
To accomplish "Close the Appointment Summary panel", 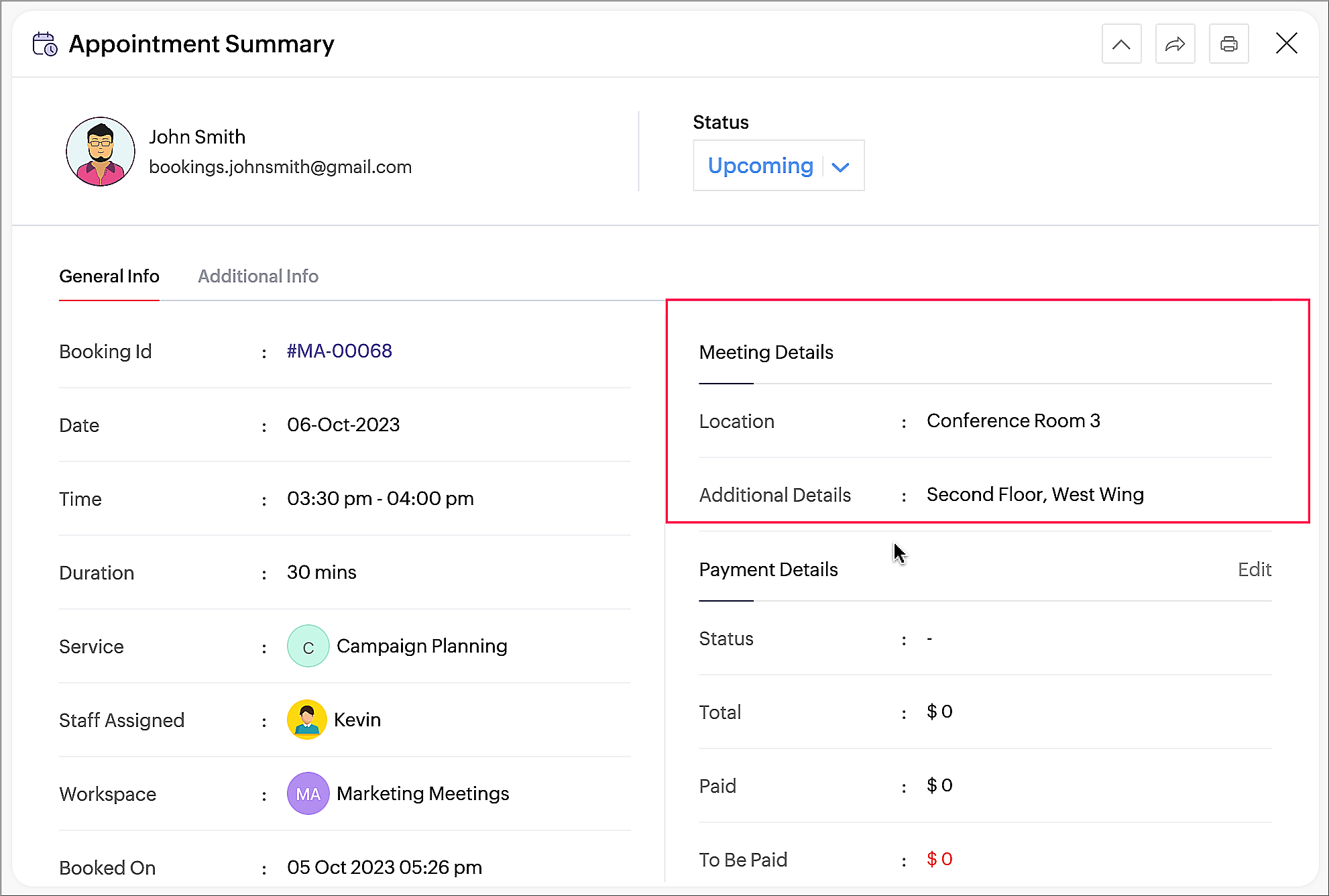I will pyautogui.click(x=1286, y=44).
